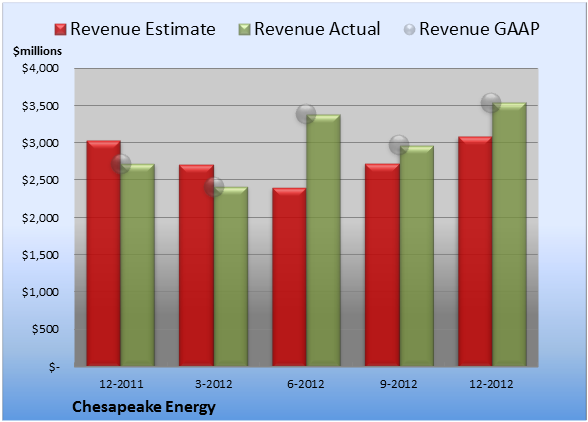Screen dimensions: 588x422
Task: Click the 12-2011 quarter label
Action: click(121, 384)
